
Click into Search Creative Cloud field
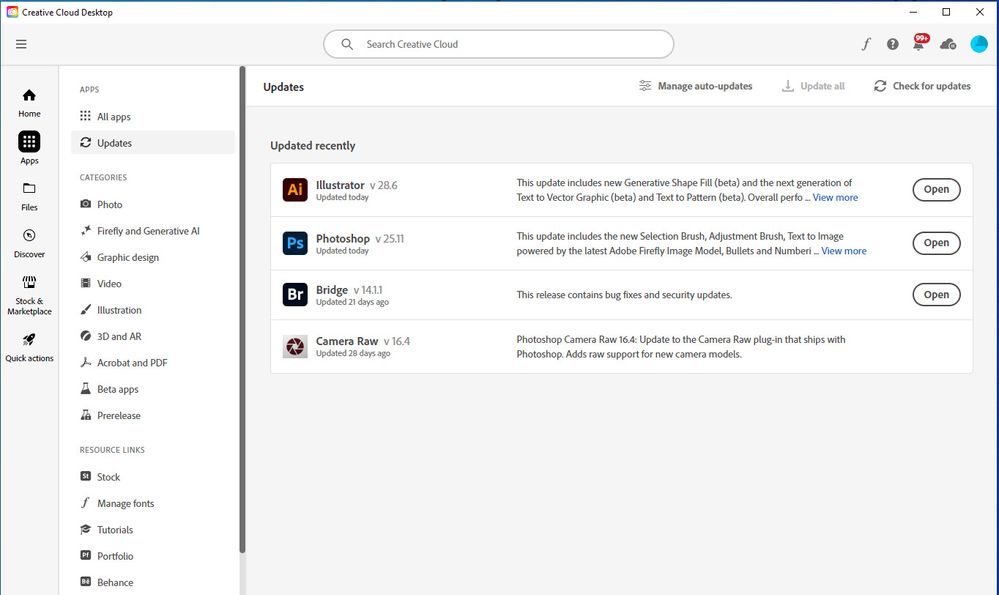click(x=498, y=44)
